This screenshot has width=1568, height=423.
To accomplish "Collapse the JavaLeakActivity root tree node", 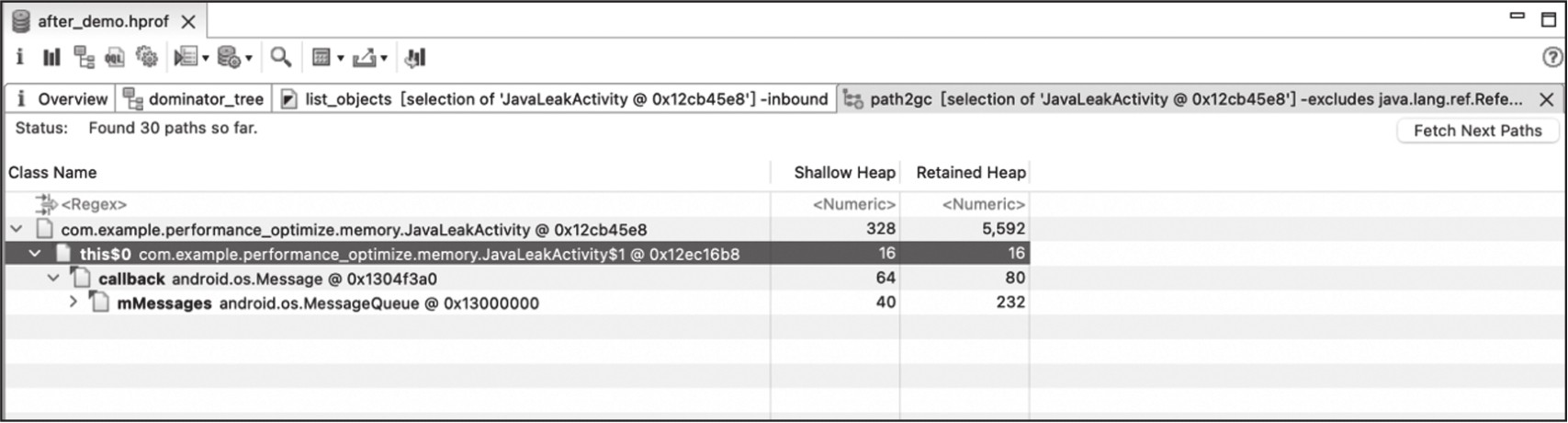I will coord(17,229).
